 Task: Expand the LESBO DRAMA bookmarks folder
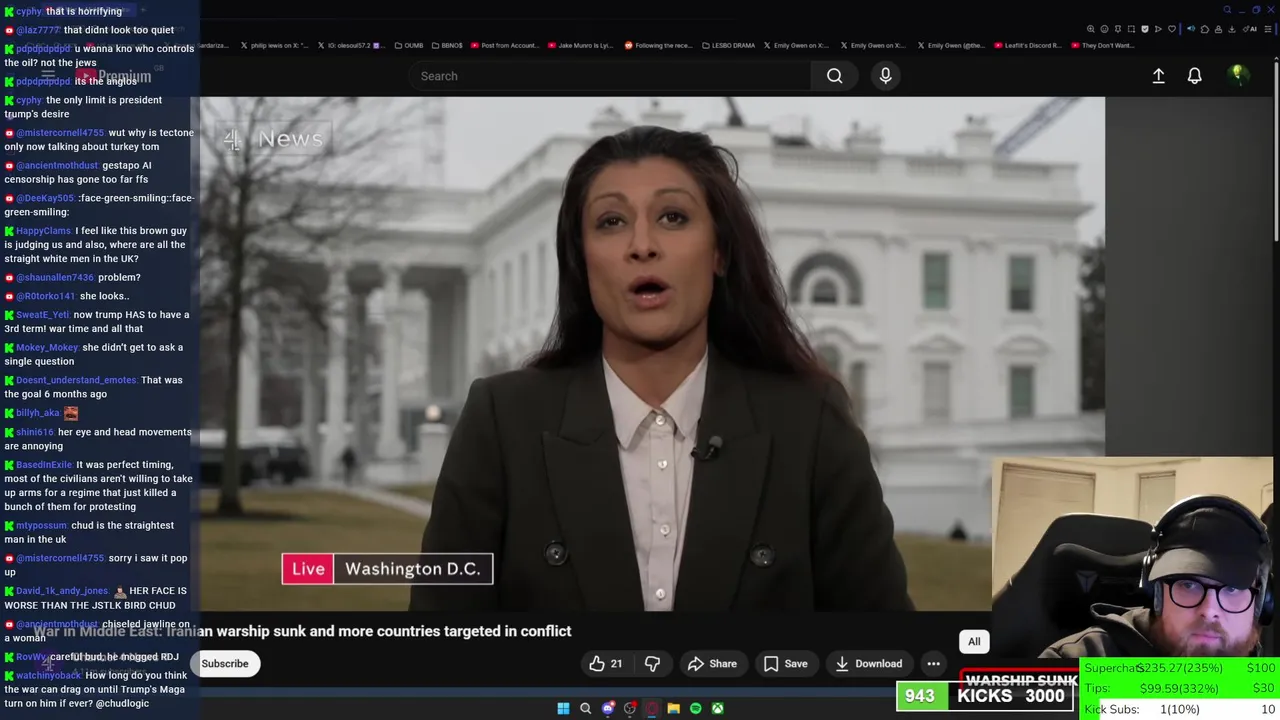tap(729, 45)
